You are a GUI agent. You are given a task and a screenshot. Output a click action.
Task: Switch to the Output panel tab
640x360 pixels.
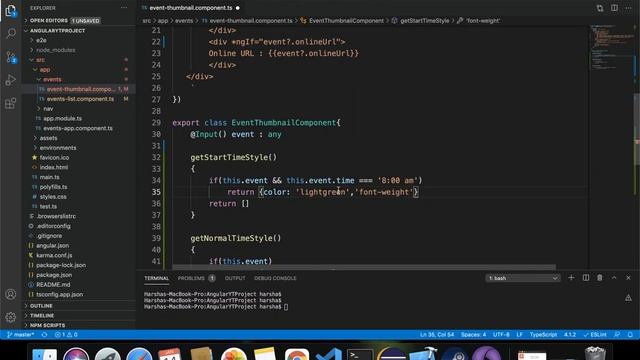coord(235,278)
